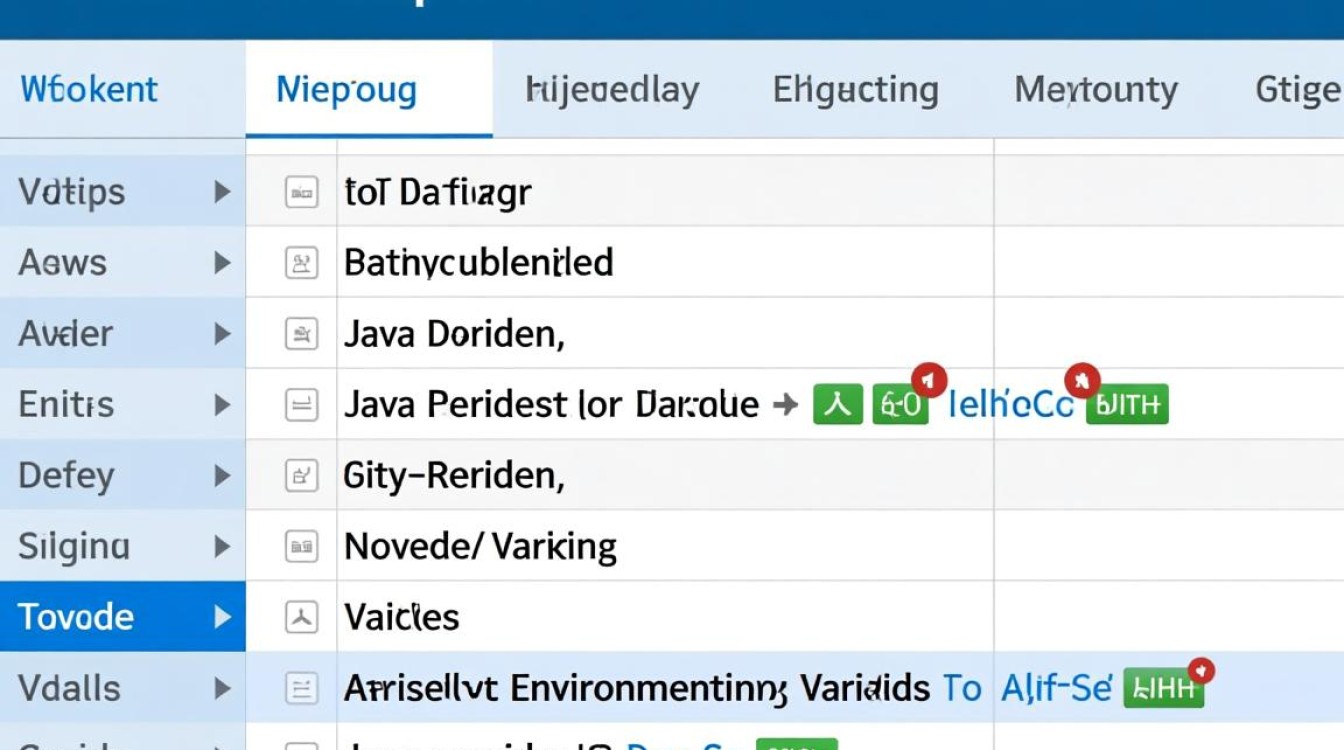Viewport: 1344px width, 750px height.
Task: Click the icon beside "Arriselvt Environmentinng Variaids"
Action: click(301, 688)
